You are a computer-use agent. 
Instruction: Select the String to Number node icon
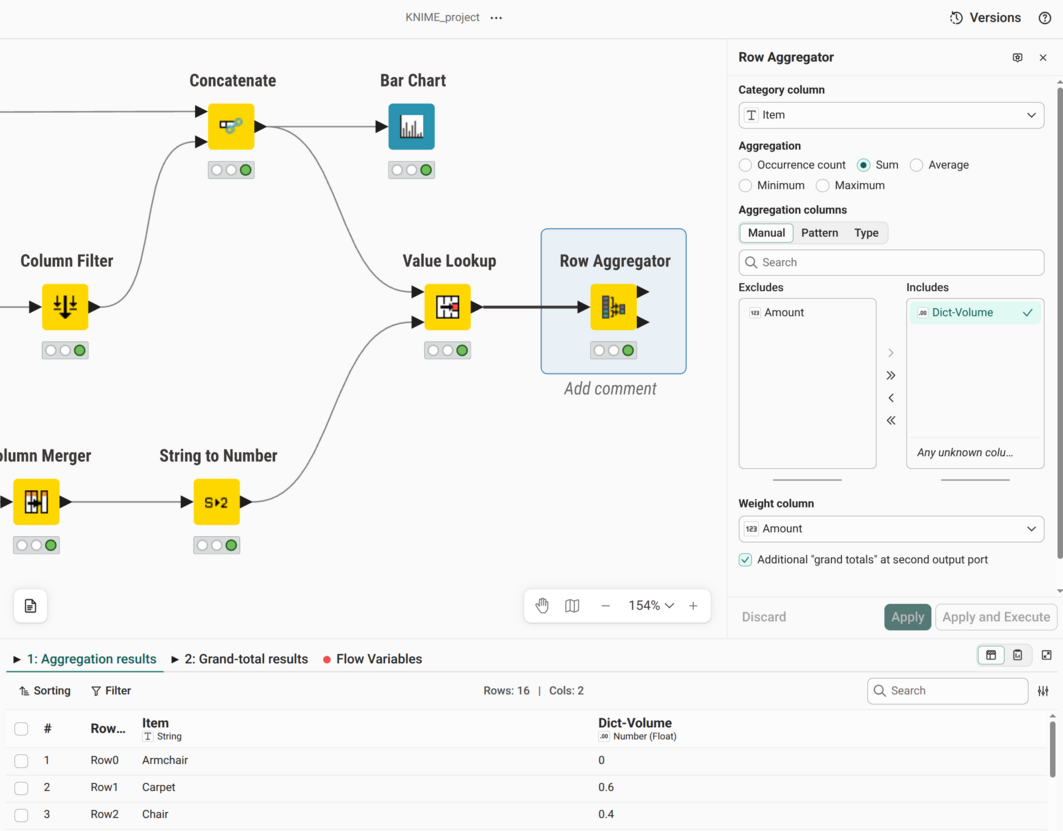217,502
